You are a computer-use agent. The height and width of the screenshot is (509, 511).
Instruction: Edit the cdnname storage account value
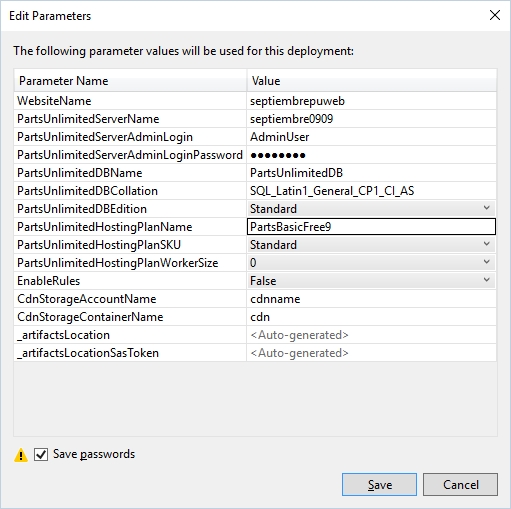(371, 299)
